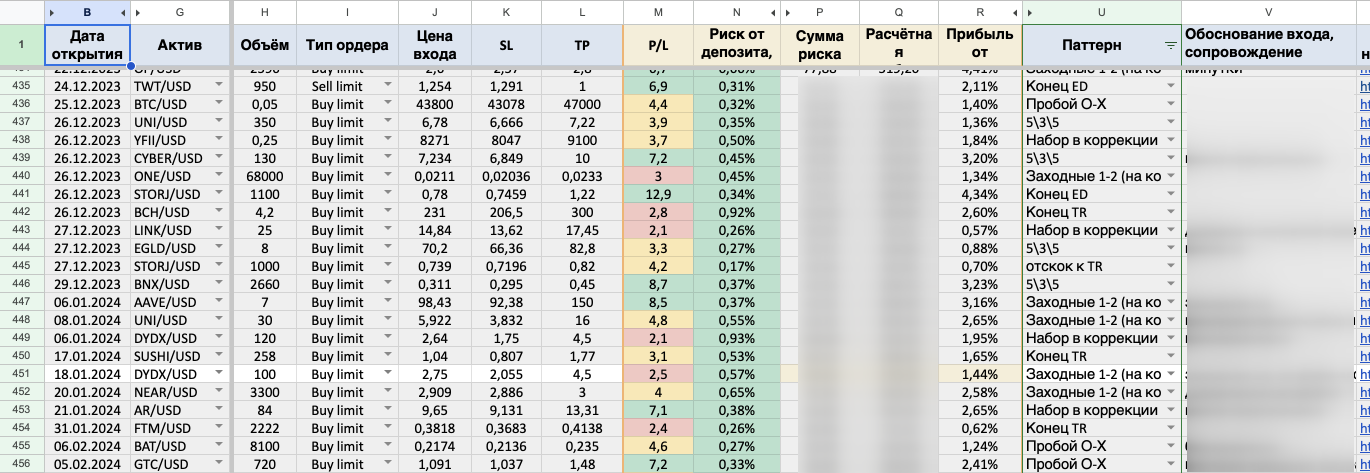Click the P/L cell with value 12,9
The width and height of the screenshot is (1370, 473).
[657, 195]
